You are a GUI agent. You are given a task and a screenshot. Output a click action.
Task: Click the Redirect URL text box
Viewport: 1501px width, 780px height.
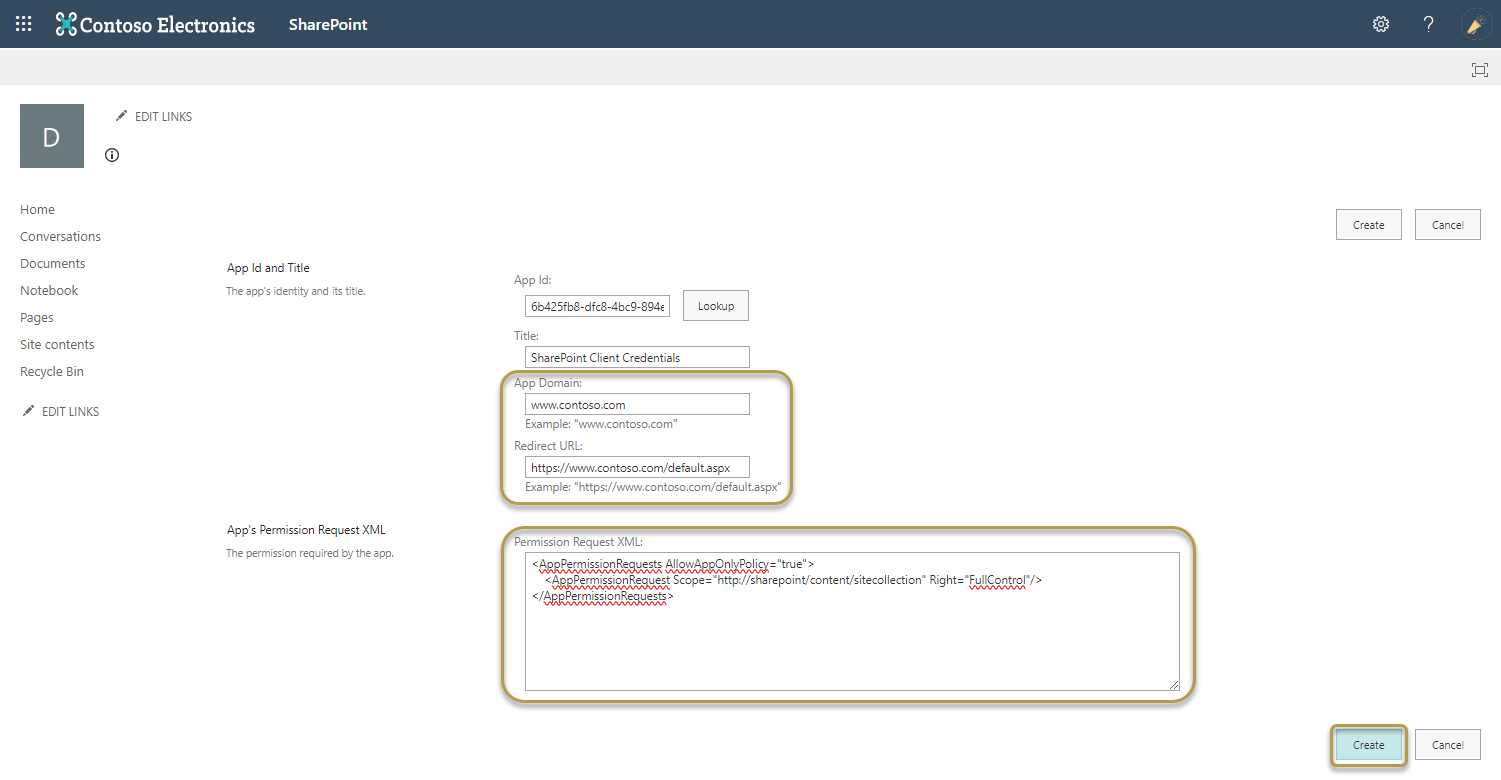tap(637, 468)
